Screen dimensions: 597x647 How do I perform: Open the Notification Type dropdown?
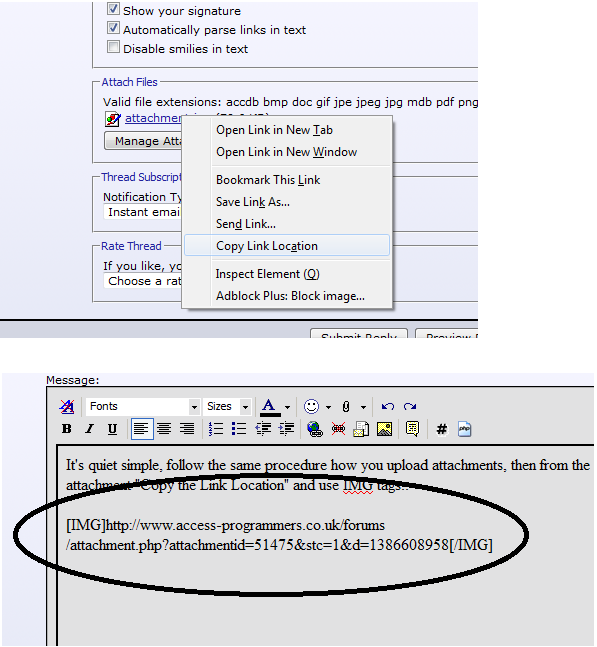point(142,212)
